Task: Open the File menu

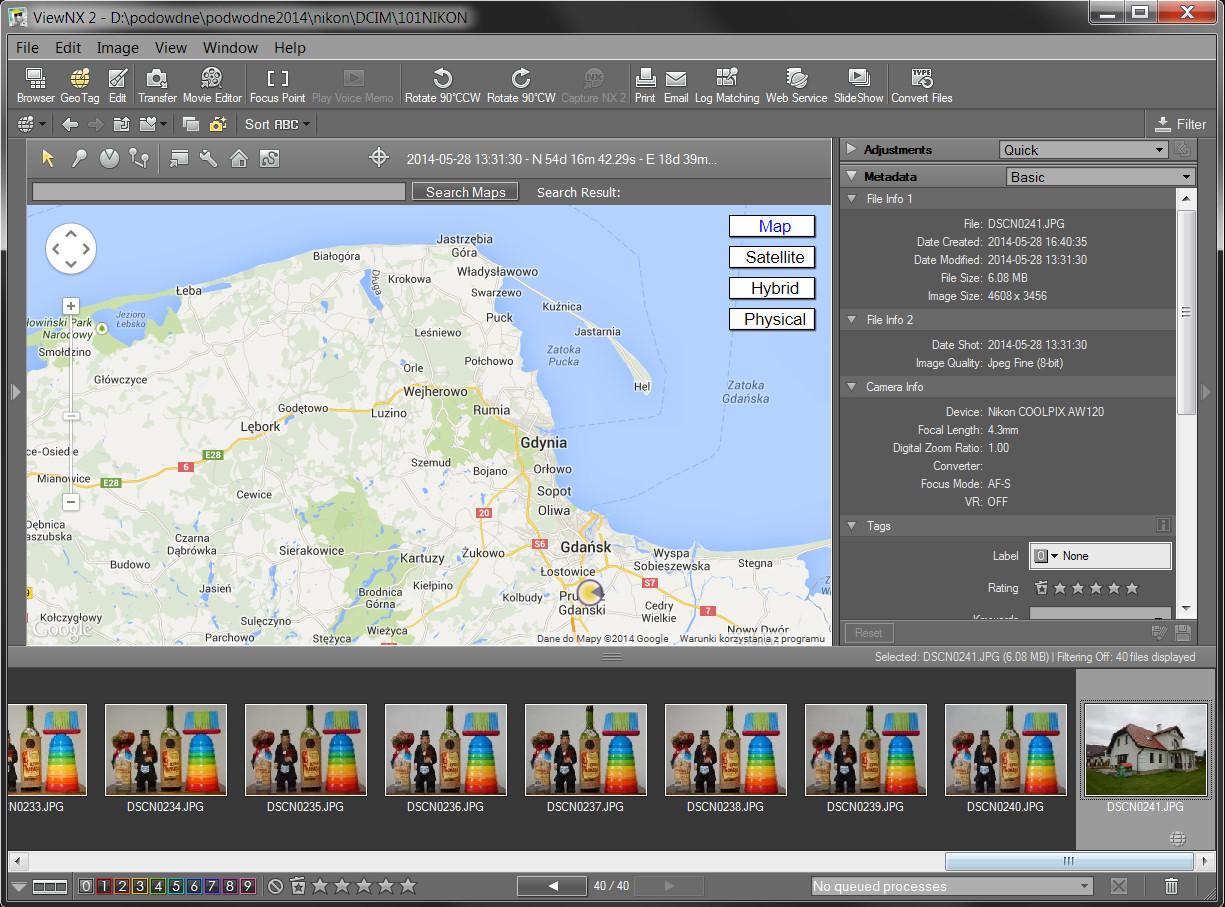Action: (x=28, y=47)
